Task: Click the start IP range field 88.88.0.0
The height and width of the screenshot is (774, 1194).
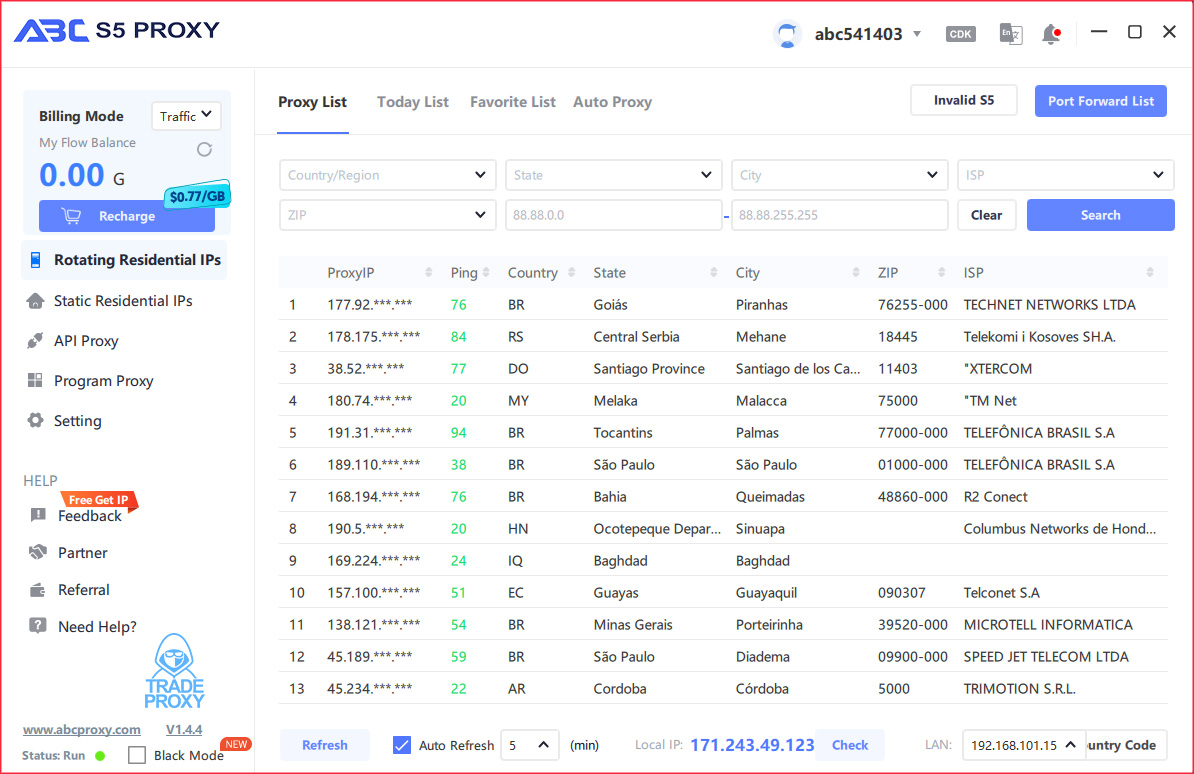Action: 614,215
